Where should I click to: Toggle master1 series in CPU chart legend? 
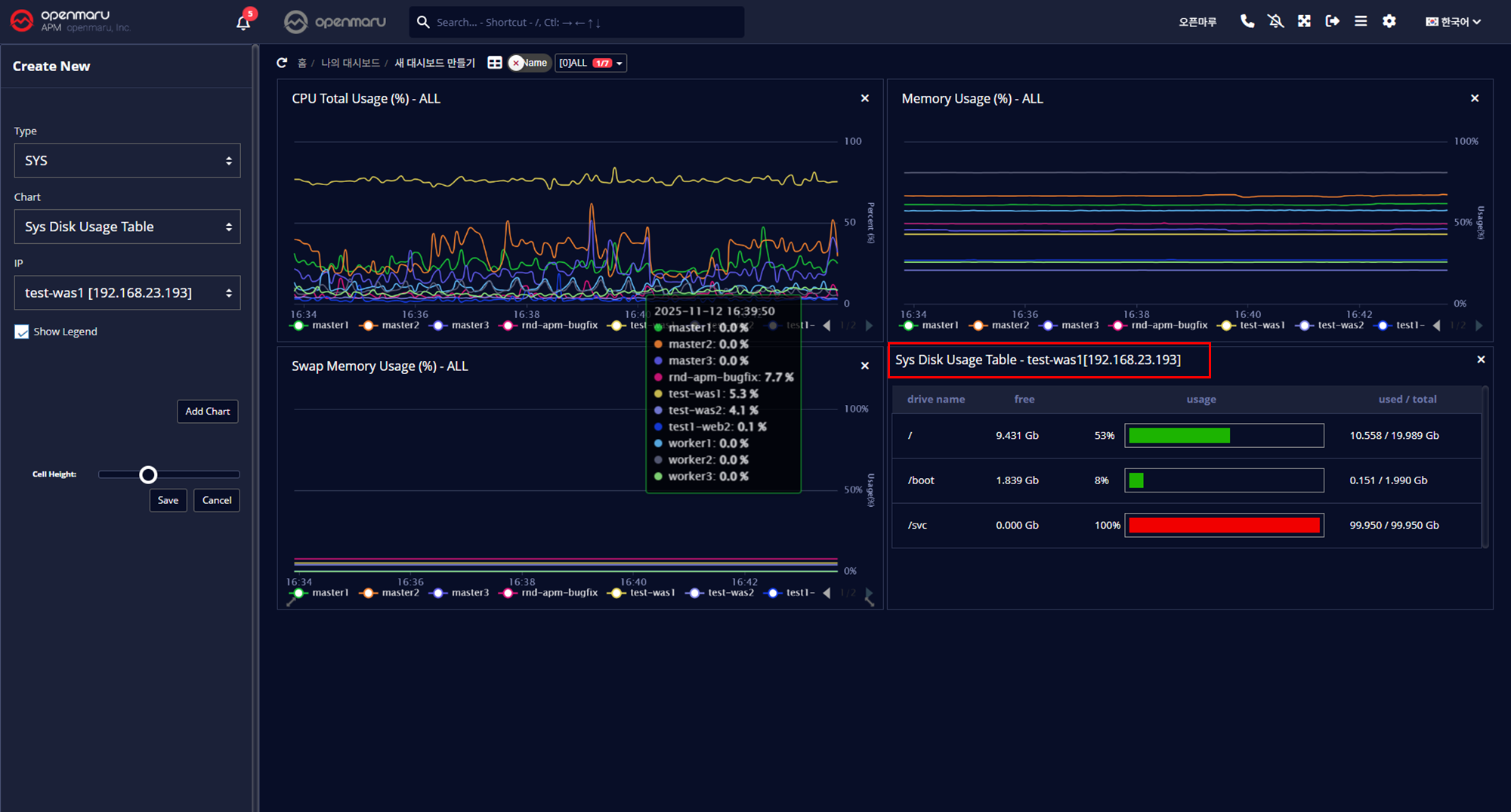point(320,326)
